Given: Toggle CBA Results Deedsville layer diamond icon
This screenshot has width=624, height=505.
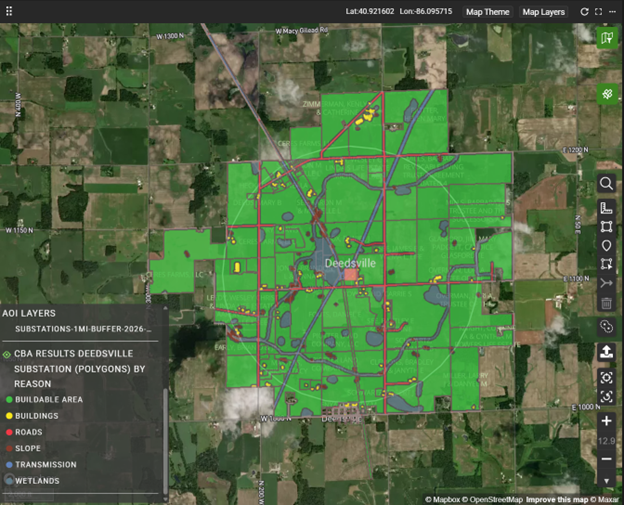Looking at the screenshot, I should pyautogui.click(x=7, y=354).
